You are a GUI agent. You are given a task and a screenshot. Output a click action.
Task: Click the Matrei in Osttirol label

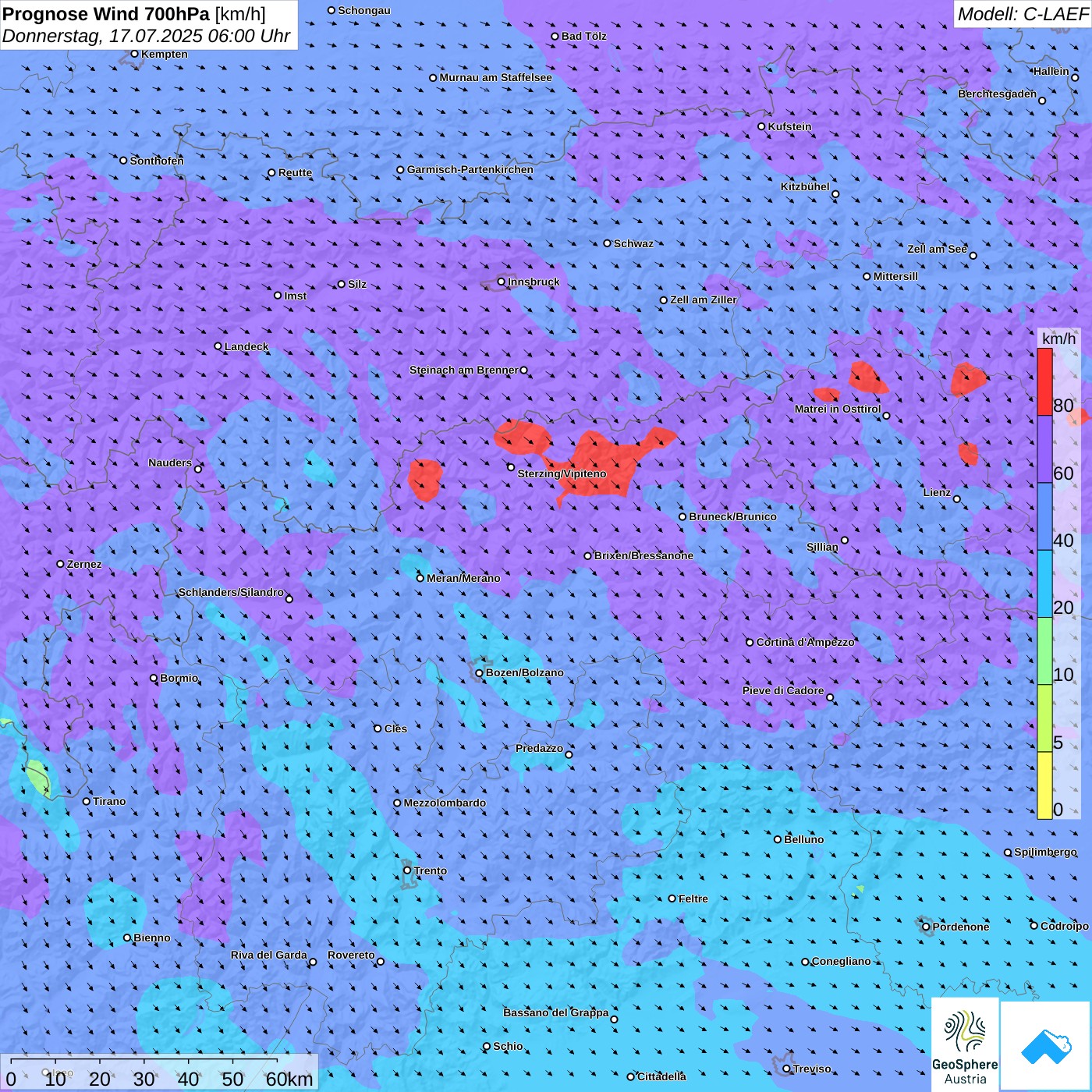tap(838, 409)
